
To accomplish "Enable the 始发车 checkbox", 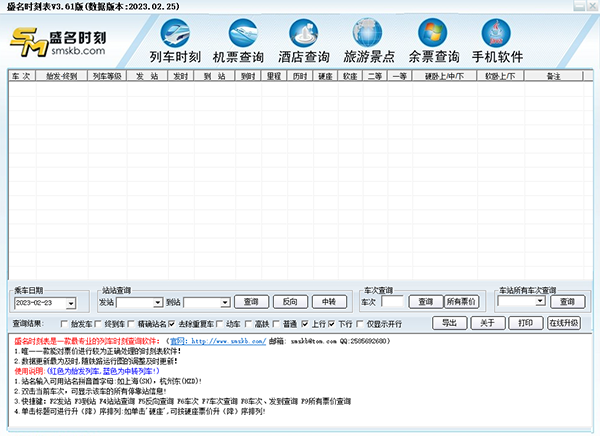I will click(x=65, y=324).
